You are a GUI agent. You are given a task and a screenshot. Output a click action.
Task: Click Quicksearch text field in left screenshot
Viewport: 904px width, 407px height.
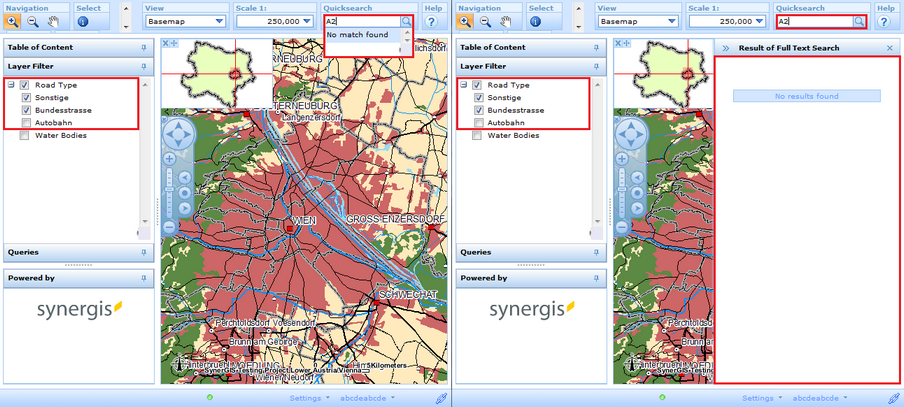(x=363, y=21)
